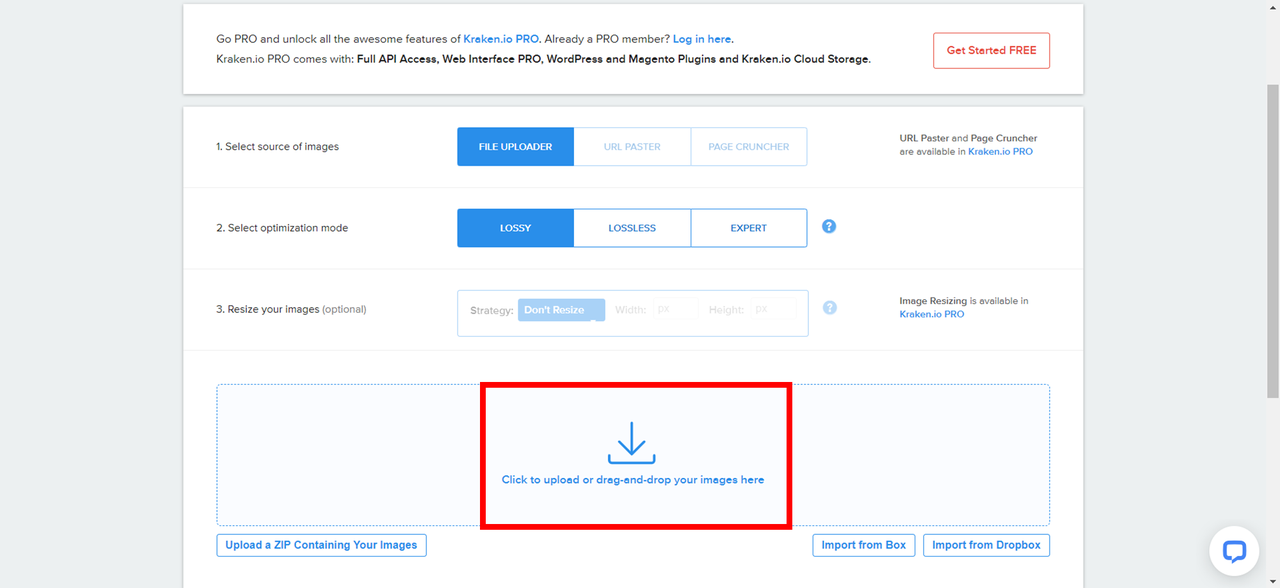Click the Log in here link
Screen dimensions: 1280x588
702,39
